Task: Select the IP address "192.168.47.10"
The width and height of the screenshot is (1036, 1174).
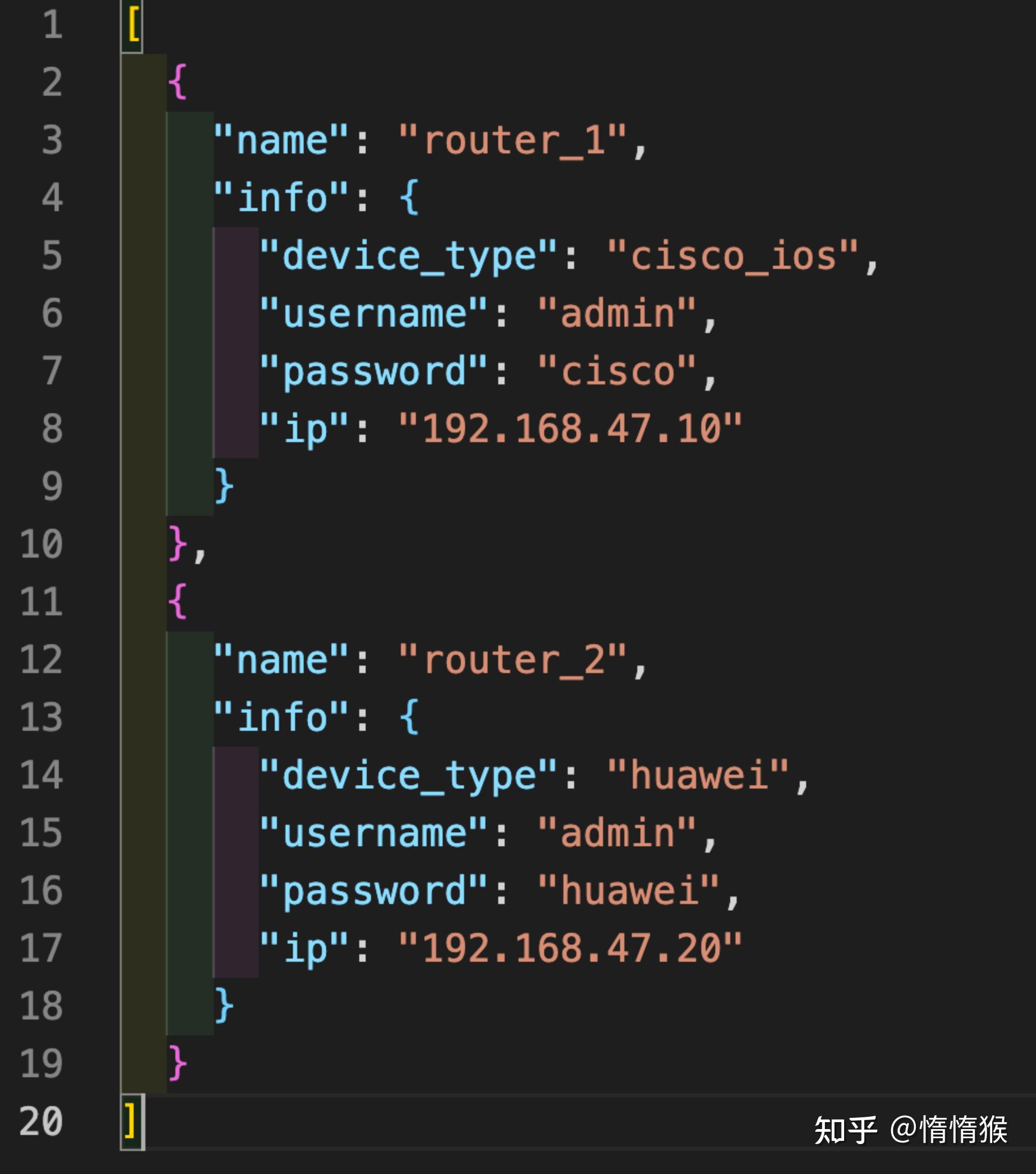Action: [x=574, y=428]
